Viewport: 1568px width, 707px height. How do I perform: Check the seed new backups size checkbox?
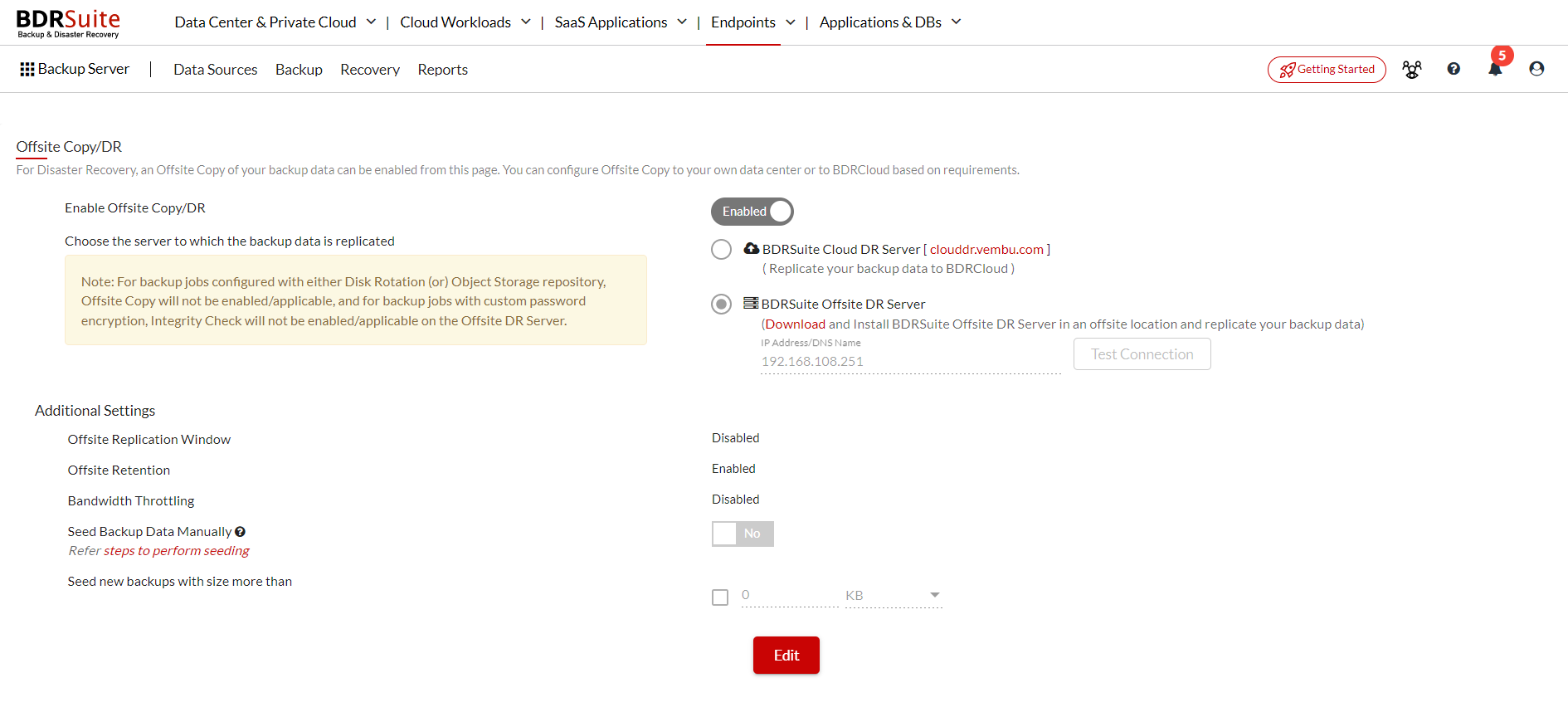coord(720,597)
